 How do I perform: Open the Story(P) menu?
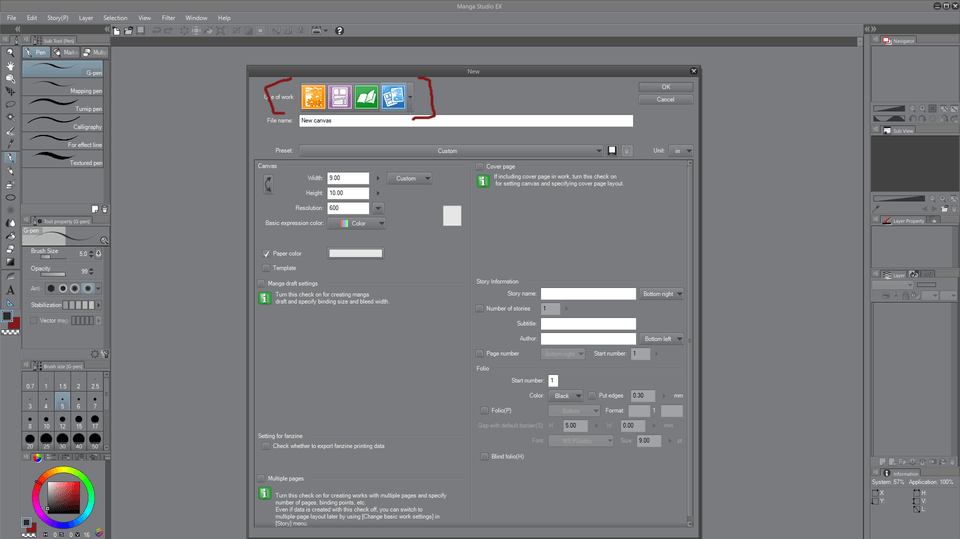58,18
